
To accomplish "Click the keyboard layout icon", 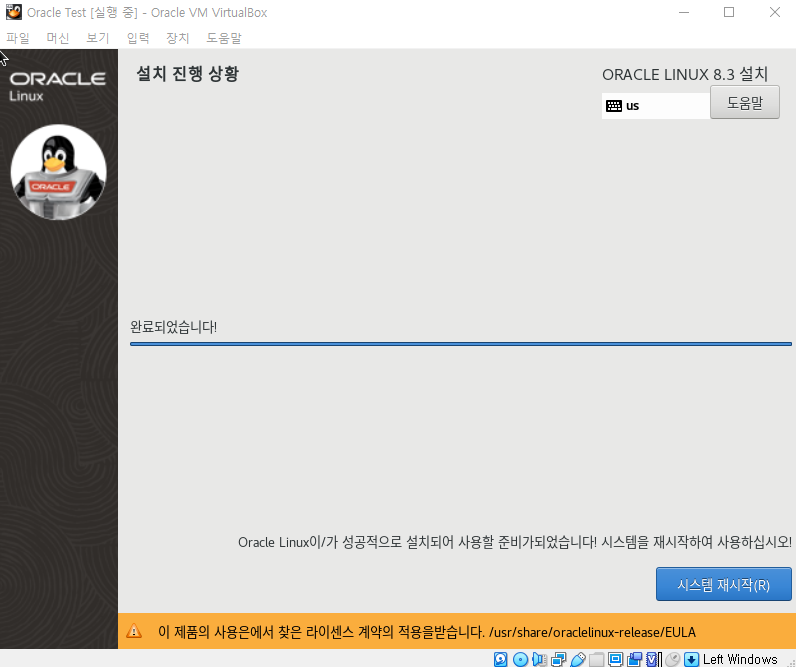I will click(614, 106).
